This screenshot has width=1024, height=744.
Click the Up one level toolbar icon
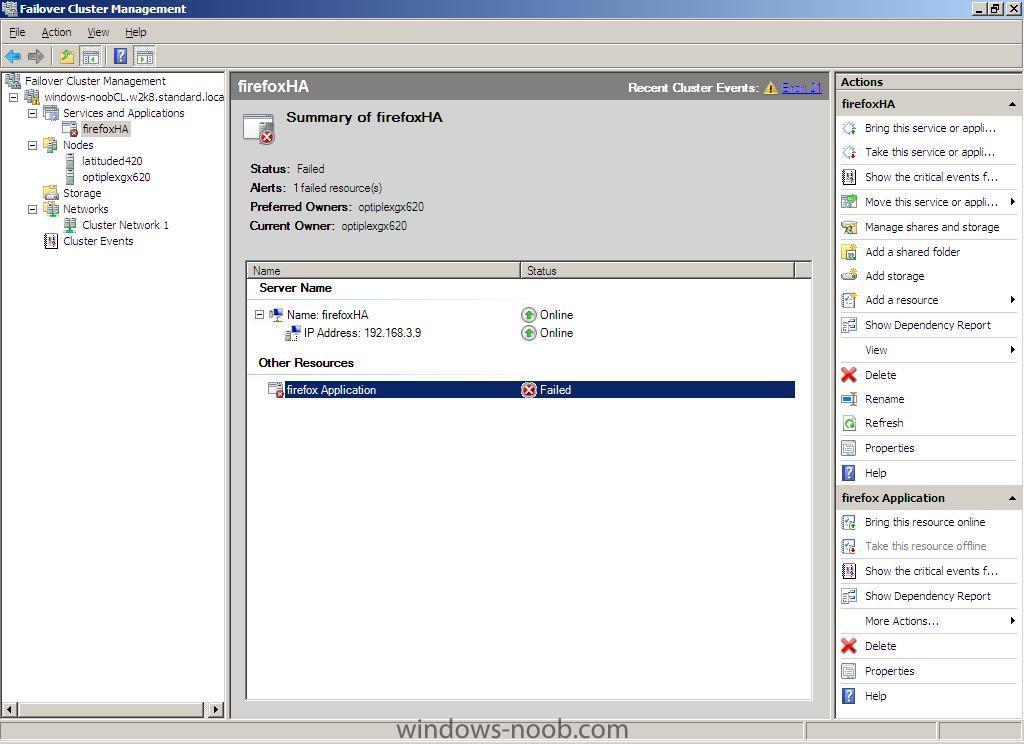coord(67,56)
